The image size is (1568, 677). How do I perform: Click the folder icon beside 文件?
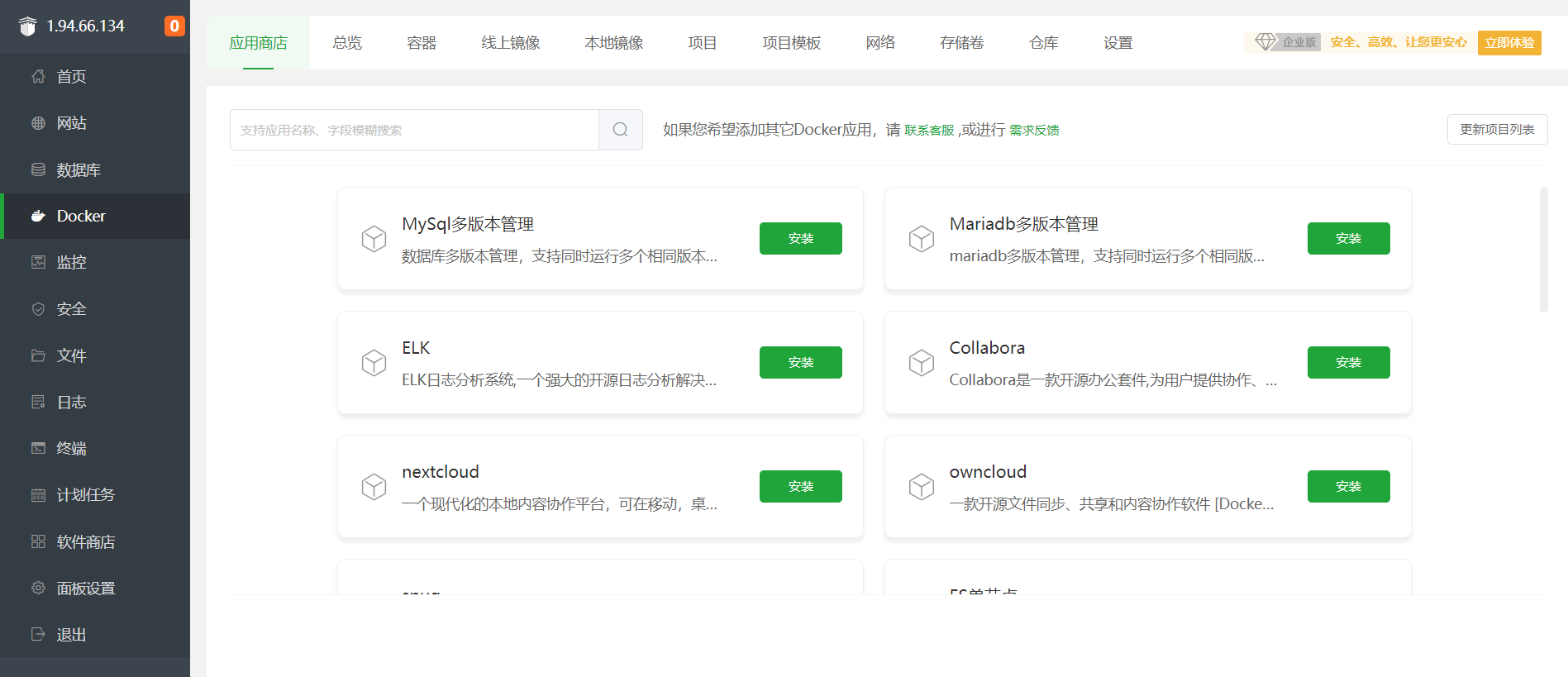pyautogui.click(x=38, y=355)
